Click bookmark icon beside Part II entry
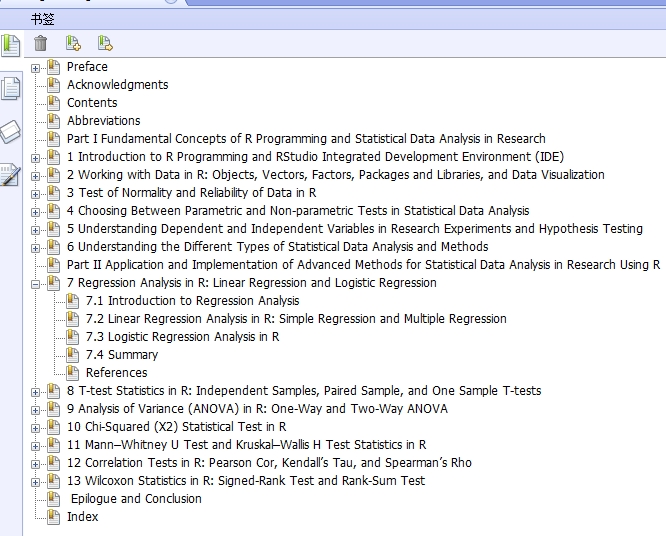The height and width of the screenshot is (536, 666). pyautogui.click(x=54, y=265)
